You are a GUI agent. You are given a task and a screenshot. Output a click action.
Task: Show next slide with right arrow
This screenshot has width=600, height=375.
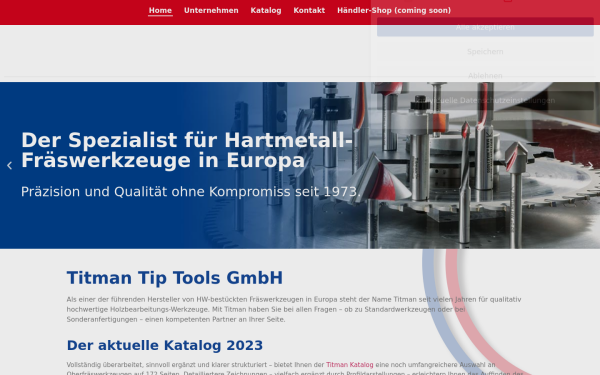(590, 166)
